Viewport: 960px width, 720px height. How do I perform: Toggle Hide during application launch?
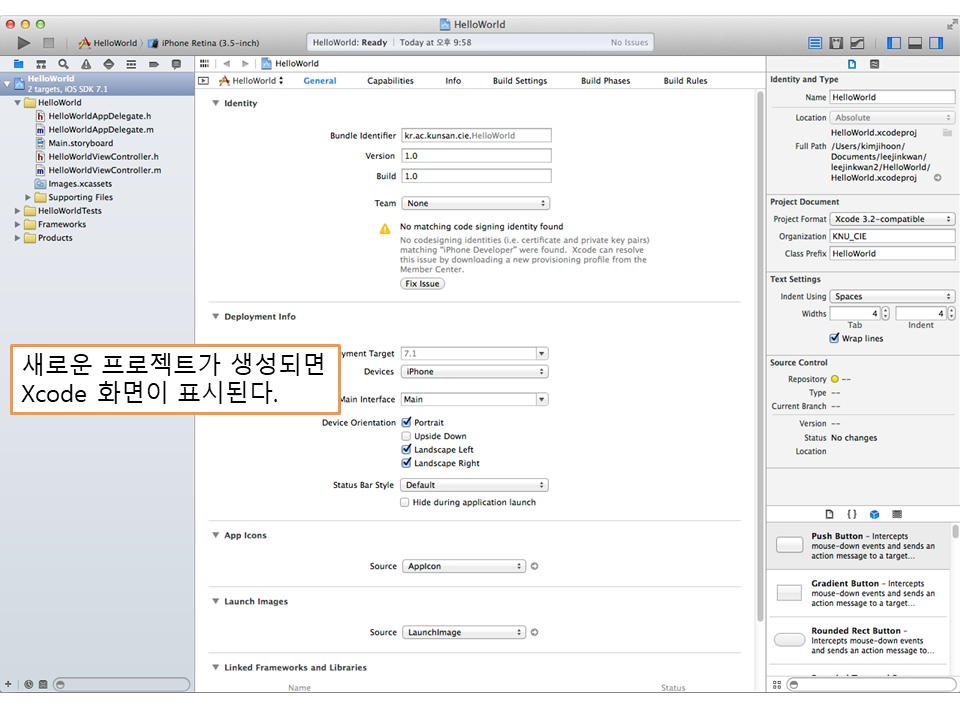coord(405,503)
